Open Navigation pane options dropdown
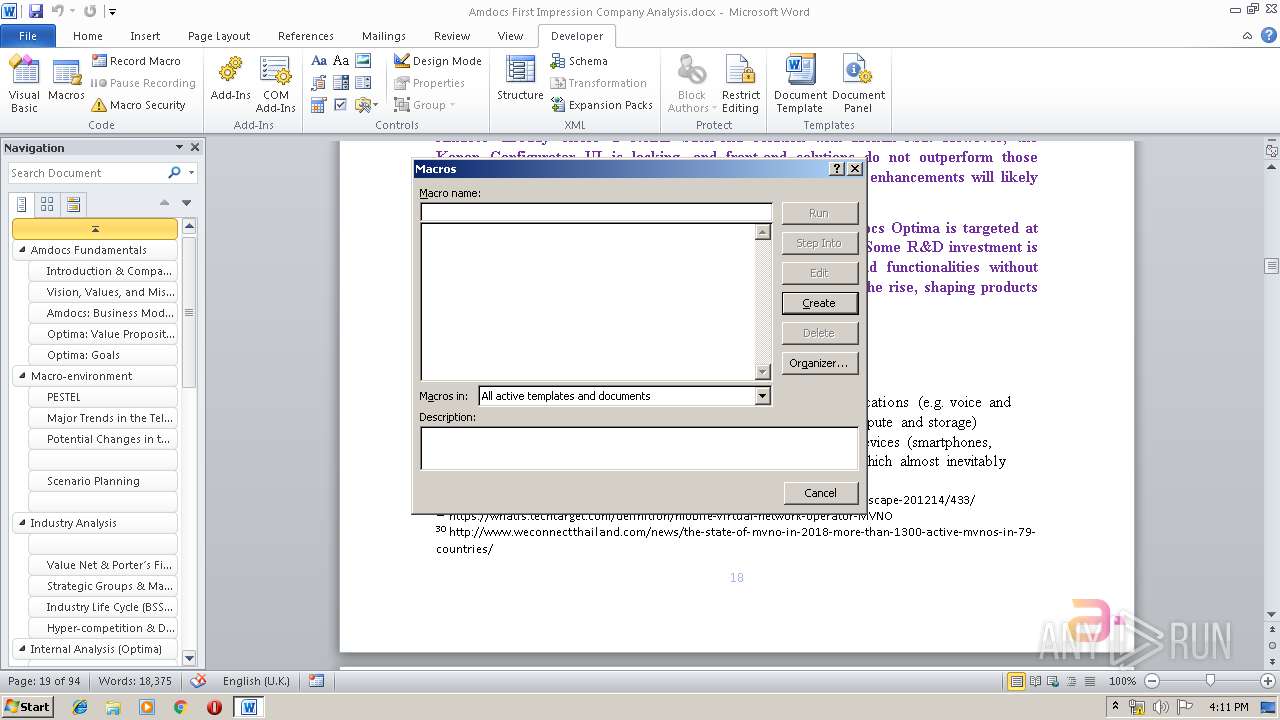 pyautogui.click(x=179, y=147)
